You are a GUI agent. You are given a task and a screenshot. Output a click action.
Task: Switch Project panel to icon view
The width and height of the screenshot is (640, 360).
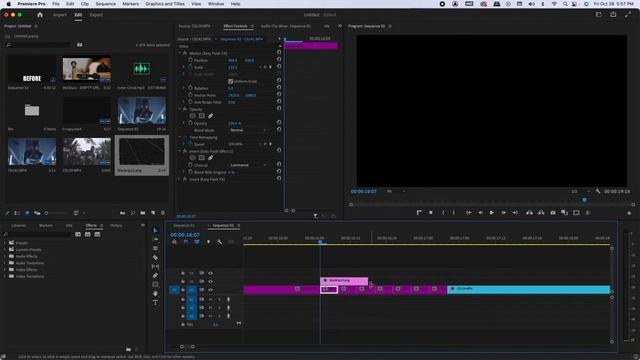(x=27, y=213)
